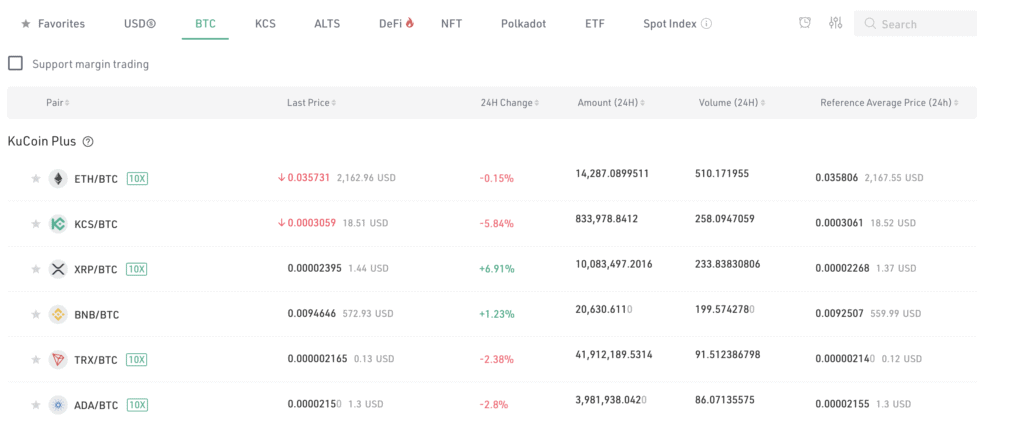
Task: Open the Polkadot market tab
Action: (x=523, y=24)
